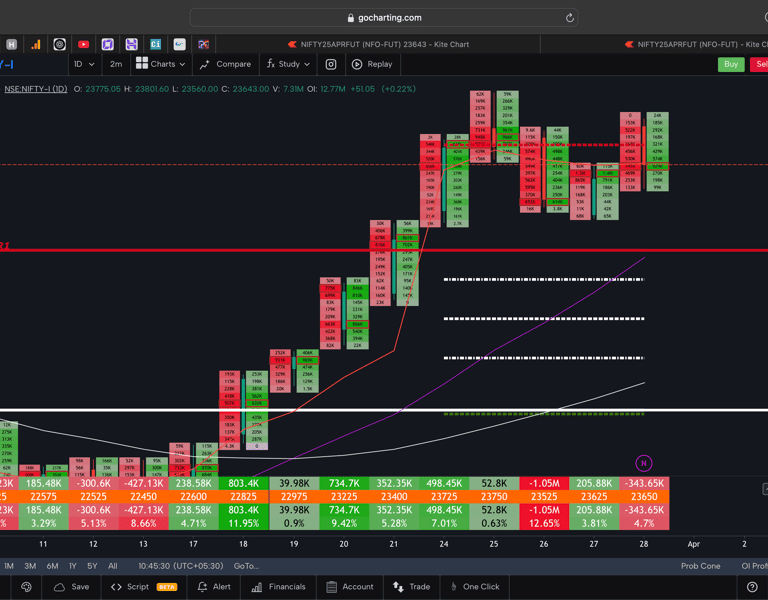The height and width of the screenshot is (600, 768).
Task: Click the 11.95% cell in bottom row
Action: (x=243, y=523)
